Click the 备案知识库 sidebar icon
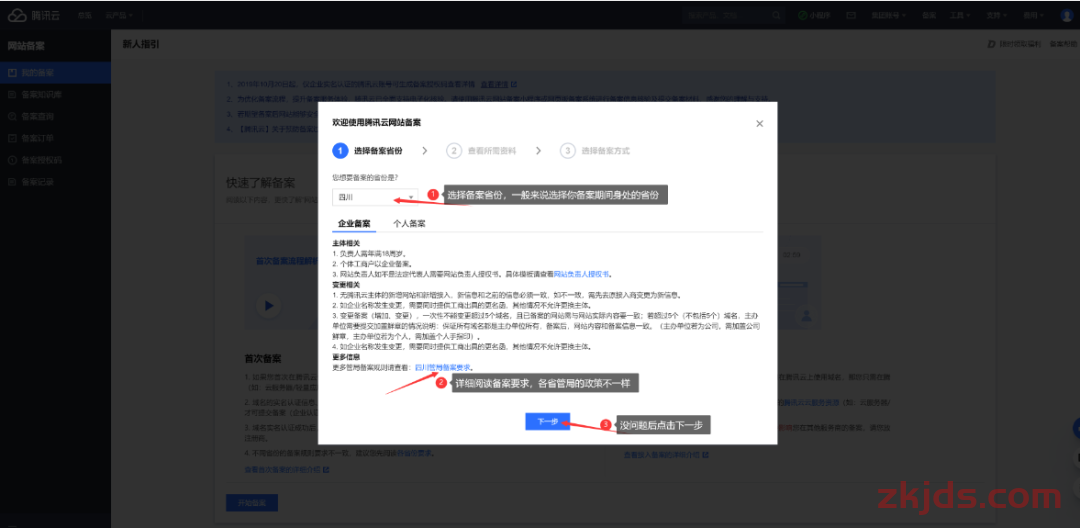 click(12, 94)
